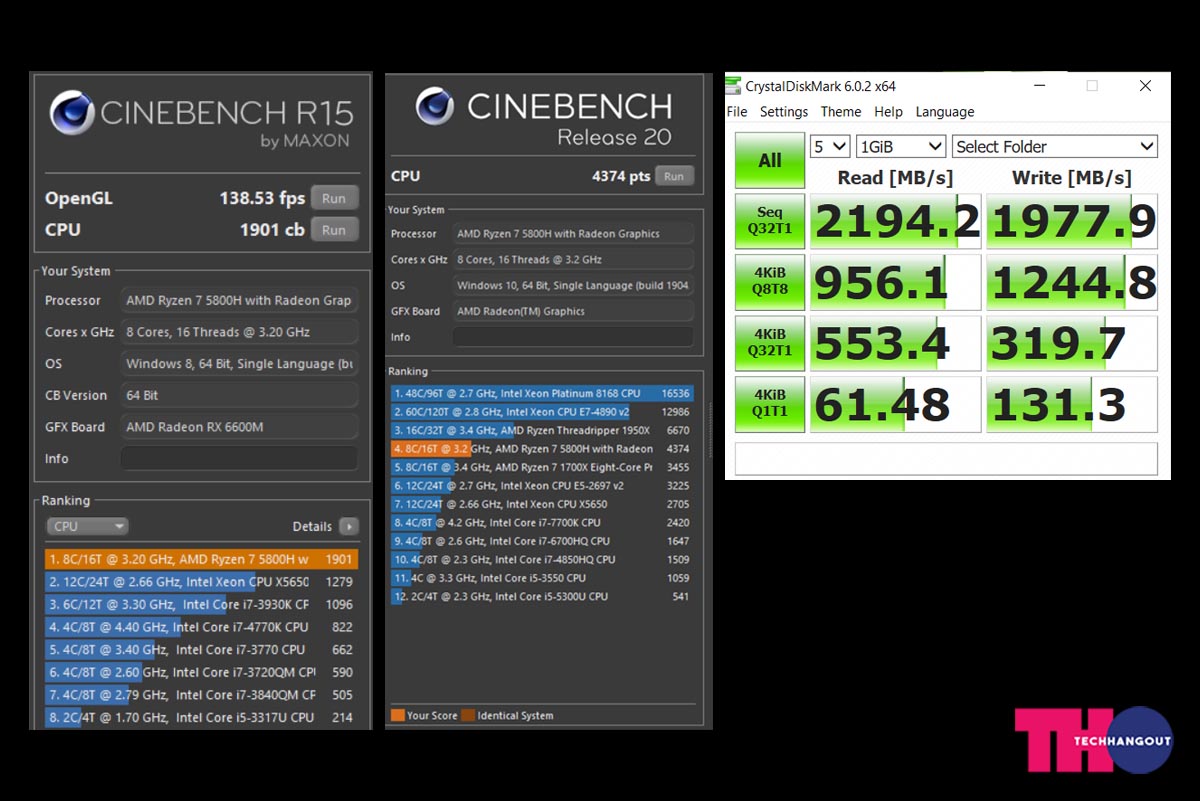Select the Xeon E7-4890 v2 12986 row
This screenshot has height=801, width=1200.
click(x=542, y=412)
